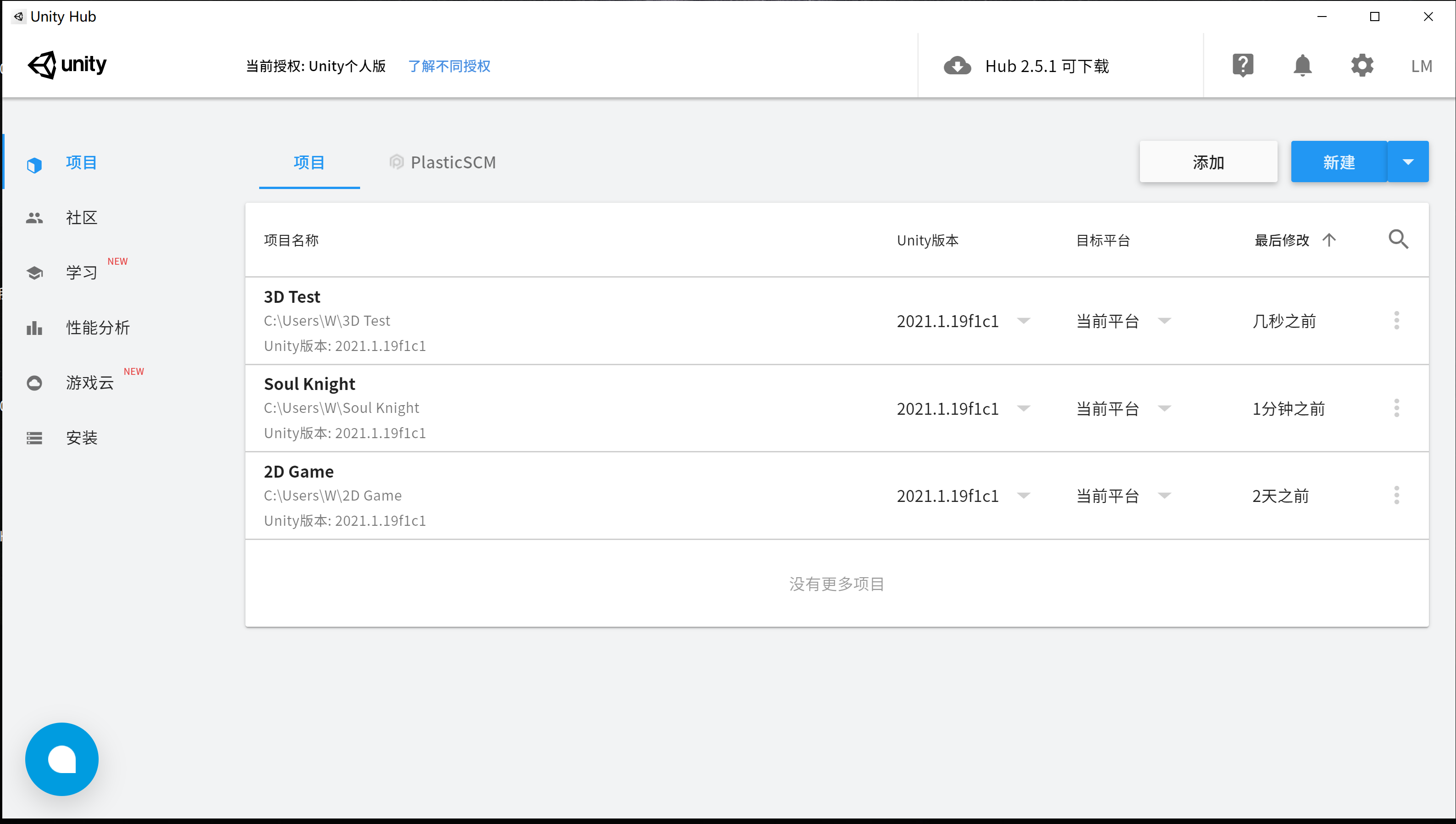
Task: Click path C:\Users\W\3D Test
Action: tap(327, 321)
